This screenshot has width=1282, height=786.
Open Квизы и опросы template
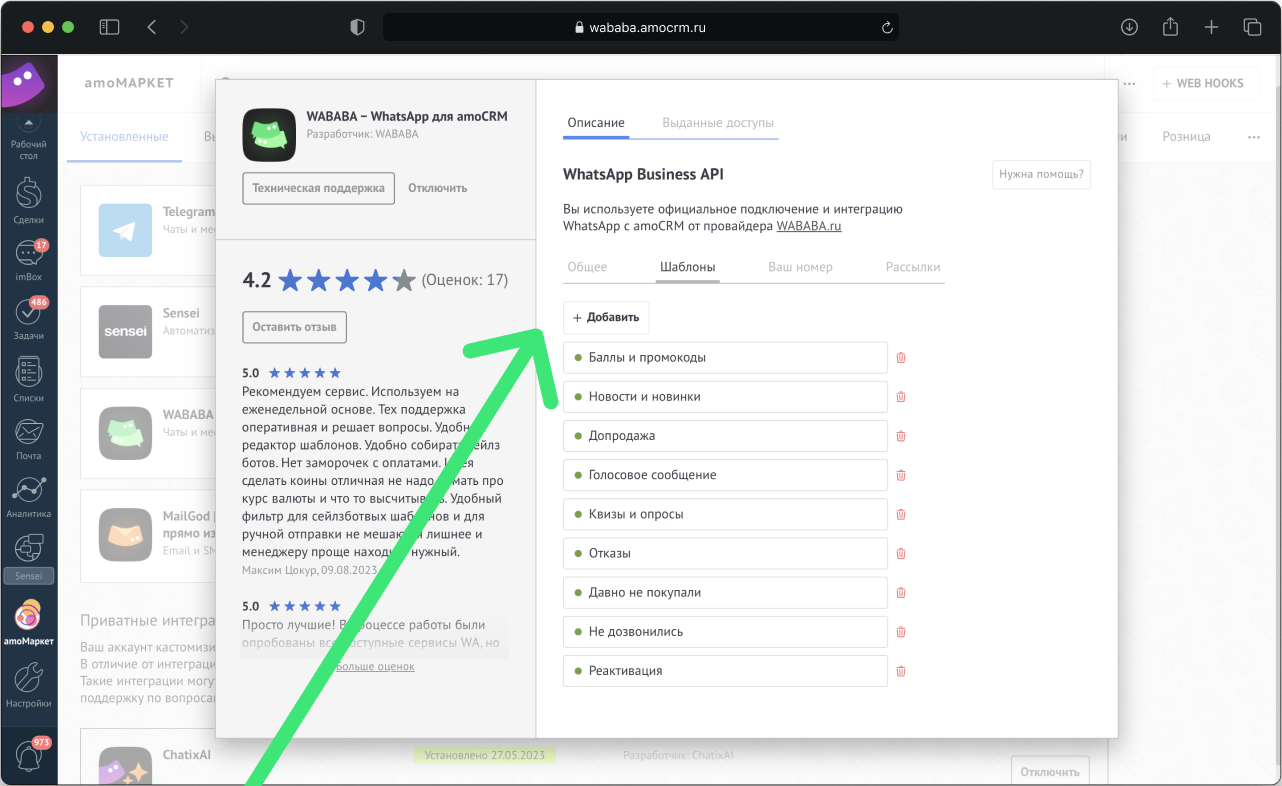tap(725, 514)
